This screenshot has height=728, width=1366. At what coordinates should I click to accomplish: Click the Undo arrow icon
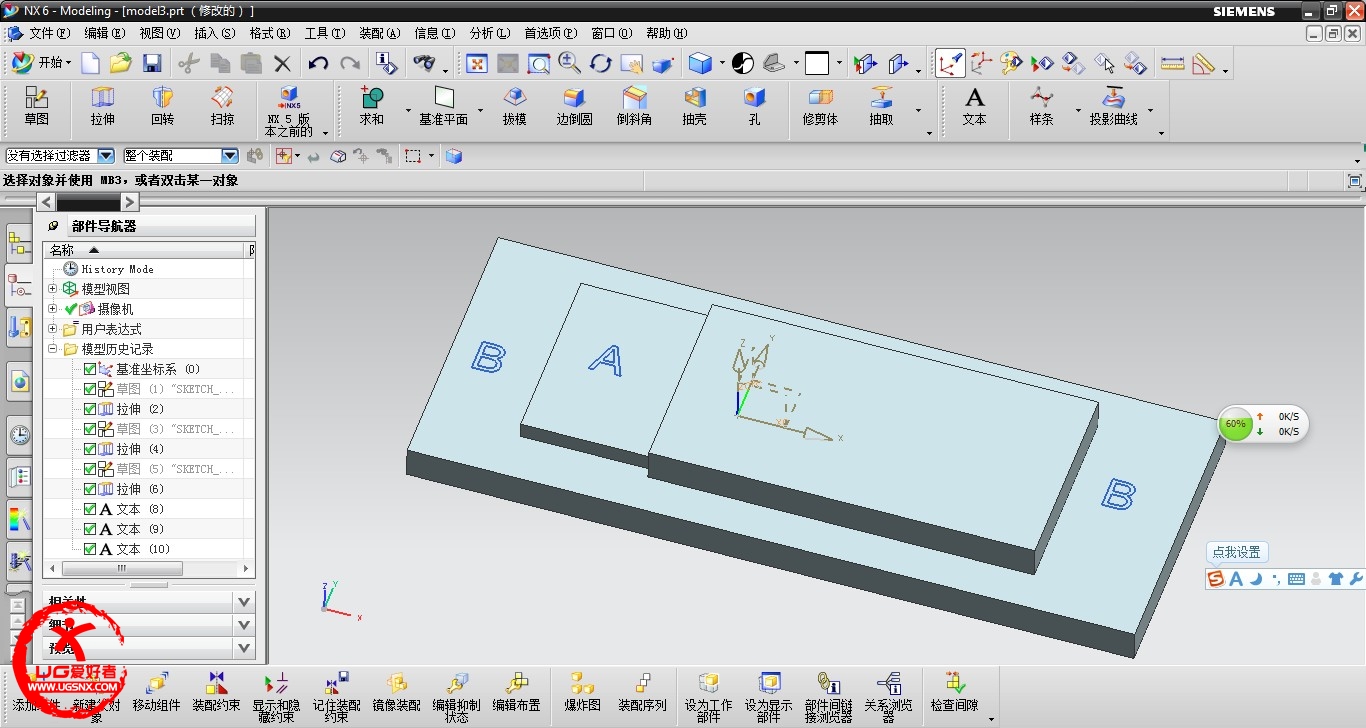click(318, 64)
